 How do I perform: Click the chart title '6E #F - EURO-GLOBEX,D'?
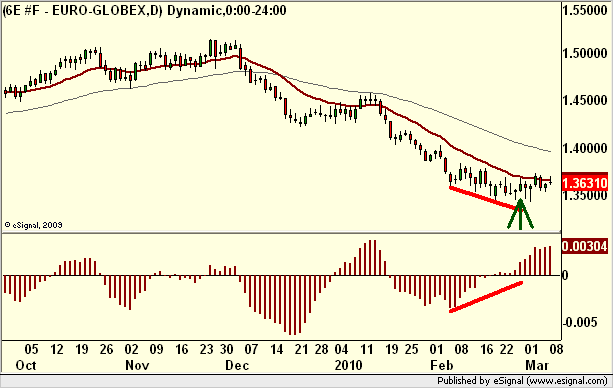[x=82, y=11]
